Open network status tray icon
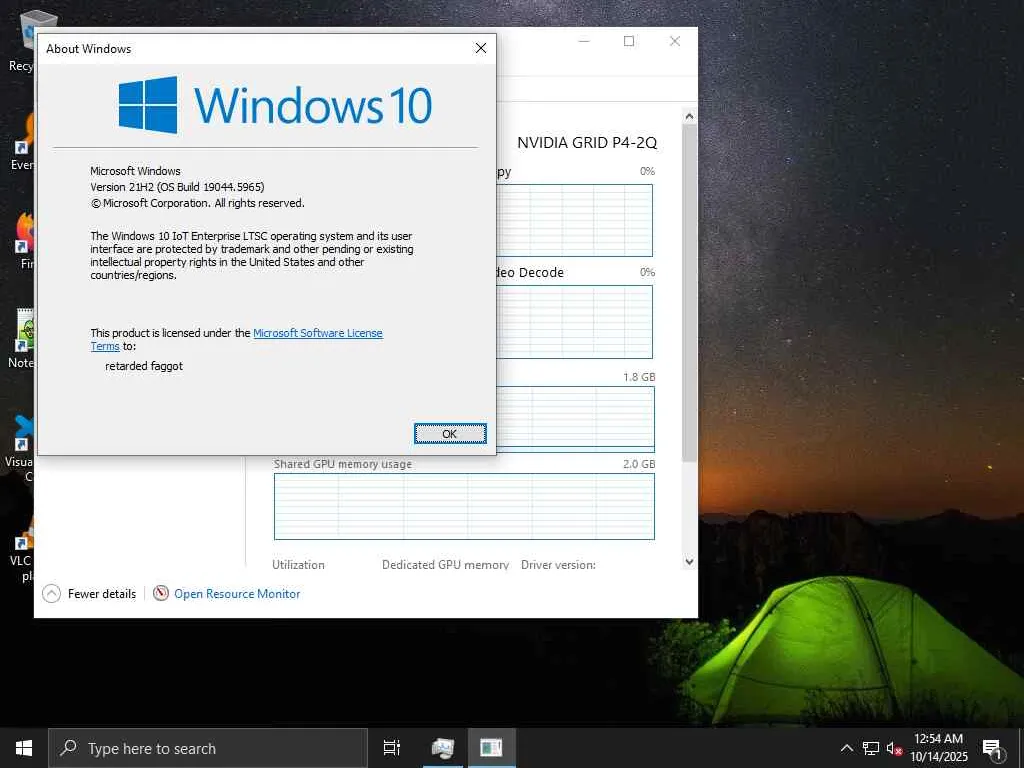Image resolution: width=1024 pixels, height=768 pixels. pyautogui.click(x=871, y=748)
